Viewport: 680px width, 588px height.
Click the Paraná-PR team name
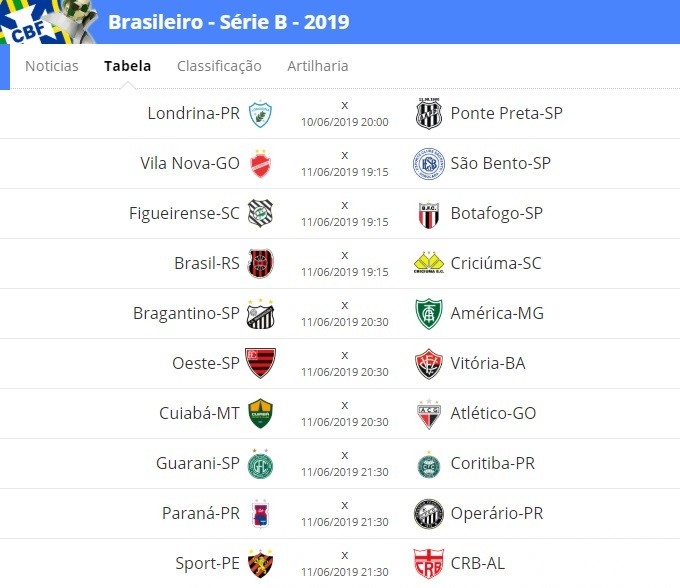(201, 513)
